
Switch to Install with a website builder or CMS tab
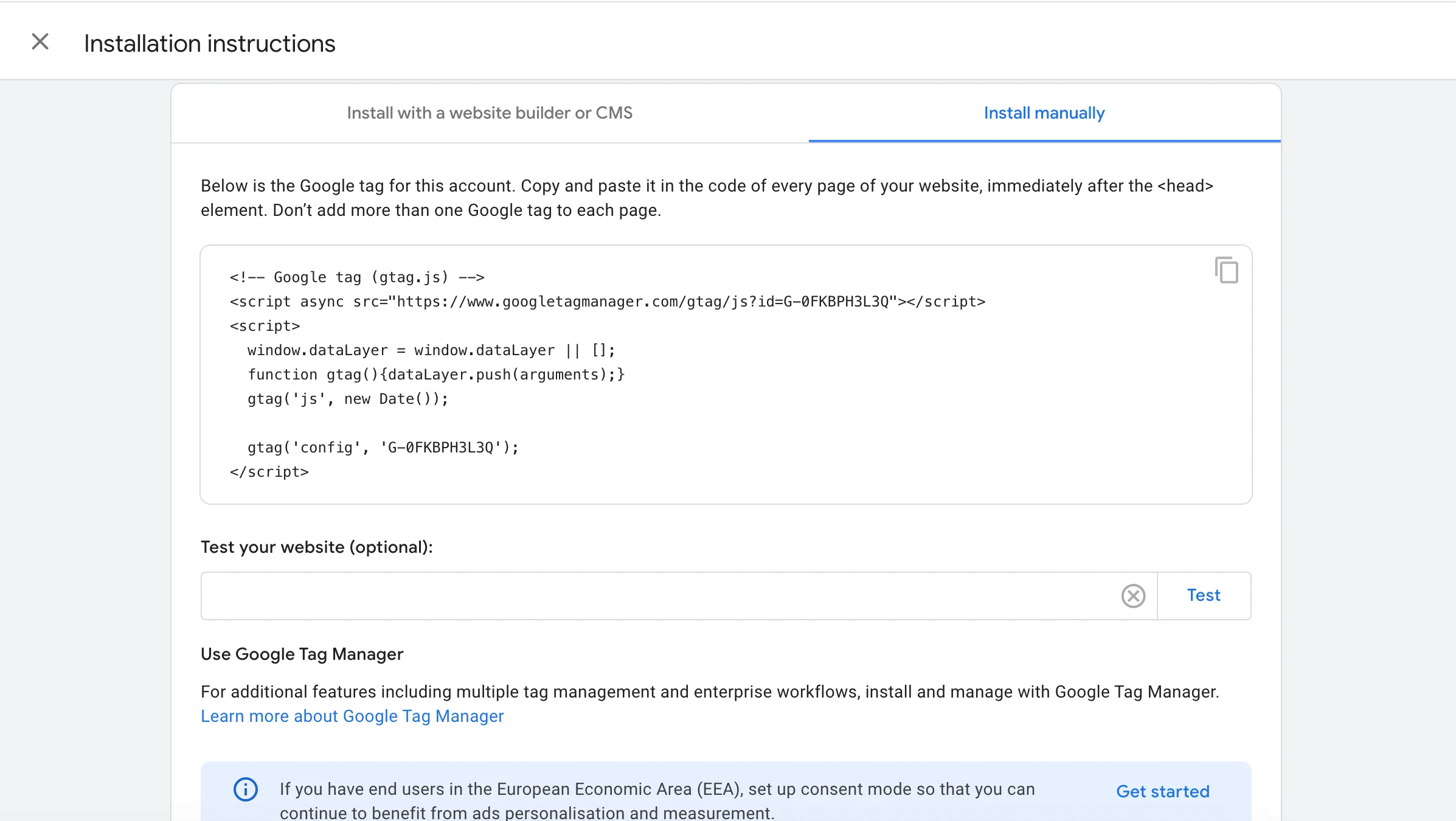pyautogui.click(x=490, y=113)
